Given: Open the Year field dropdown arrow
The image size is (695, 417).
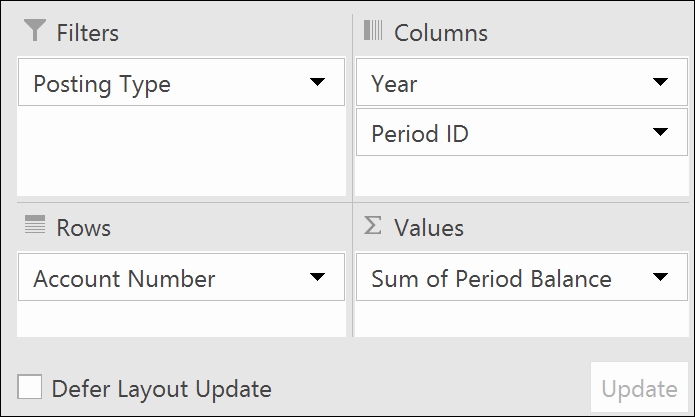Looking at the screenshot, I should 660,82.
